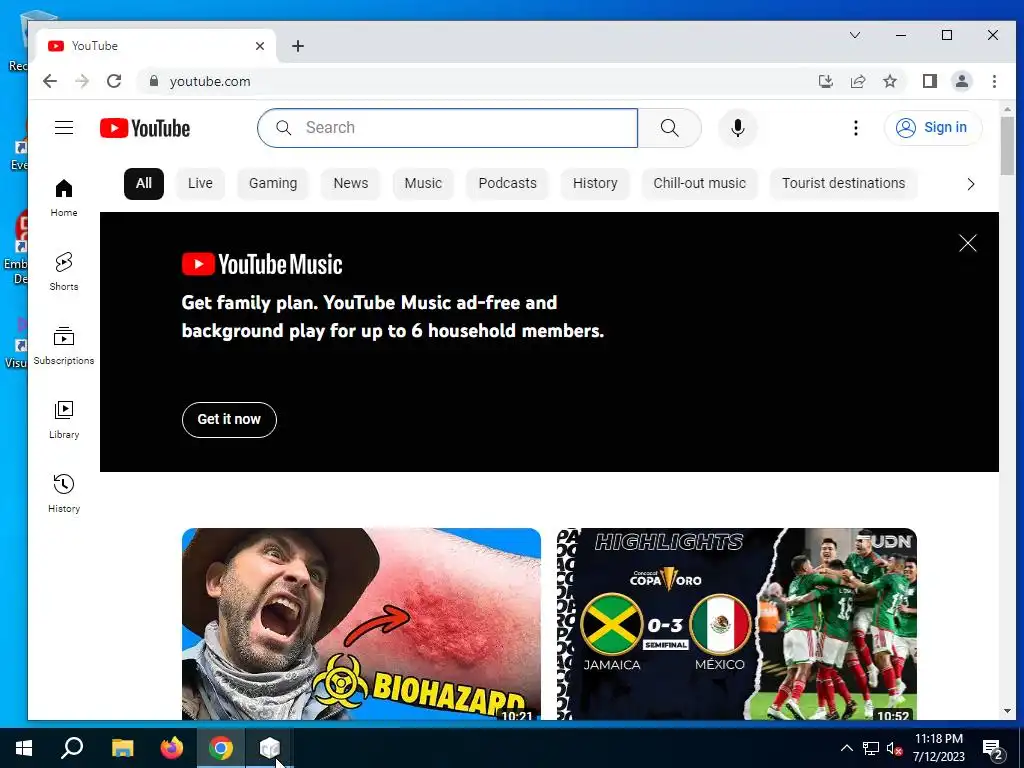
Task: Click the muted volume tray icon
Action: 894,748
